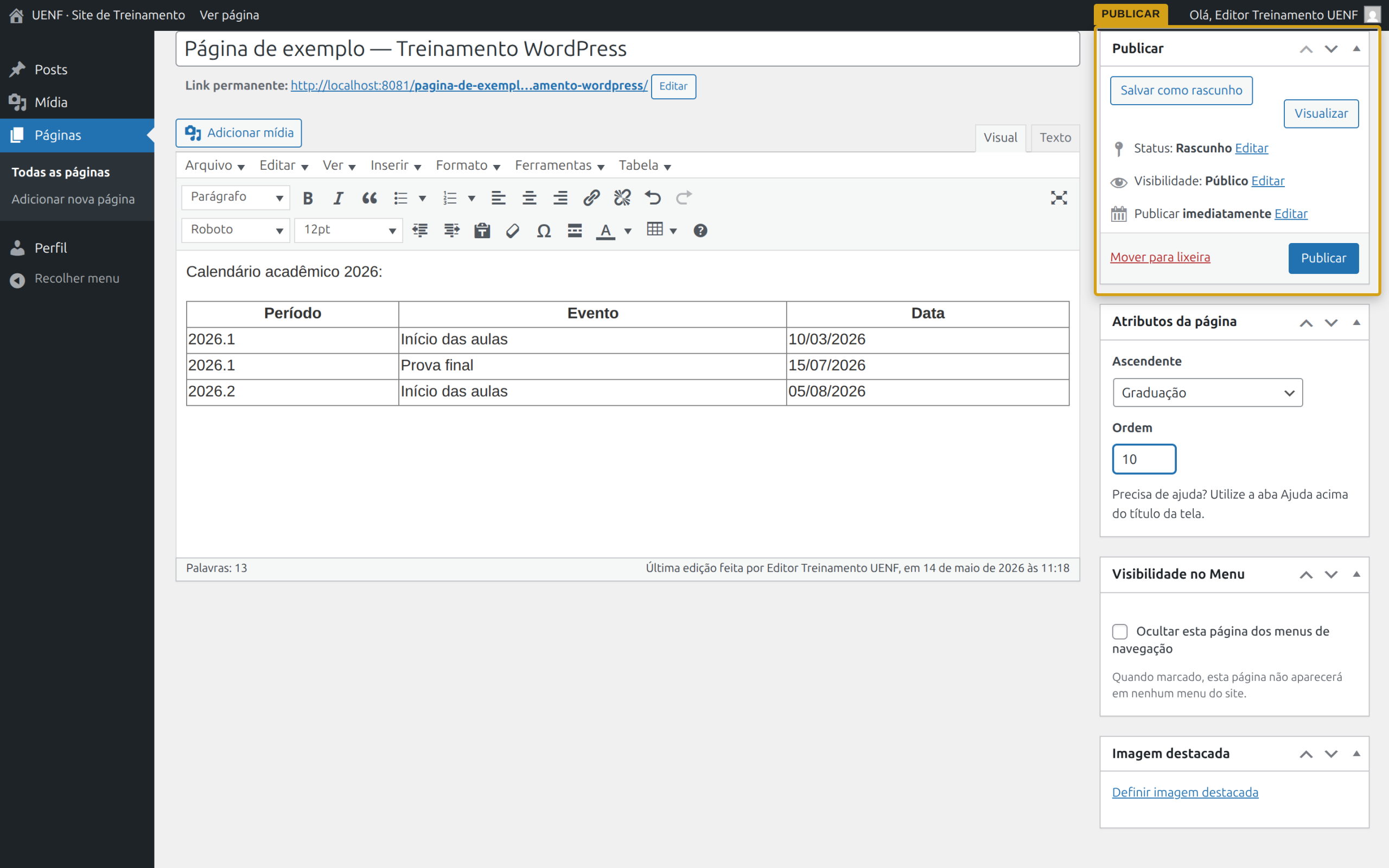Open user avatar in admin bar
The height and width of the screenshot is (868, 1389).
[x=1372, y=15]
